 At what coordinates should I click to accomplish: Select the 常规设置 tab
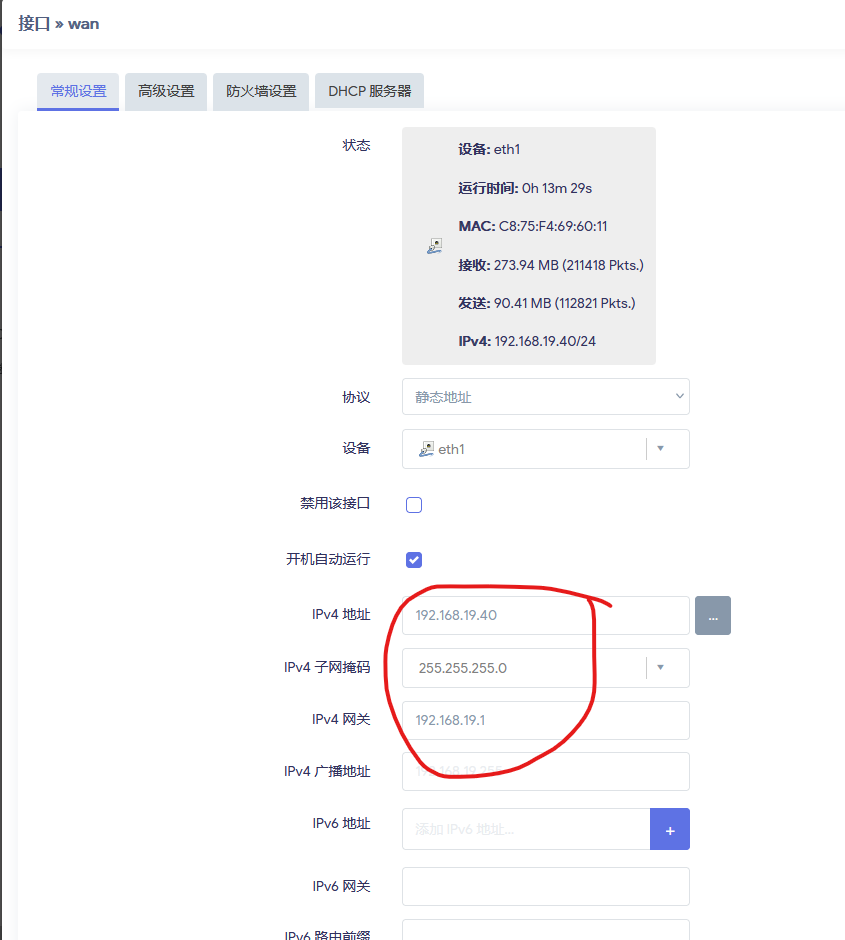point(78,91)
